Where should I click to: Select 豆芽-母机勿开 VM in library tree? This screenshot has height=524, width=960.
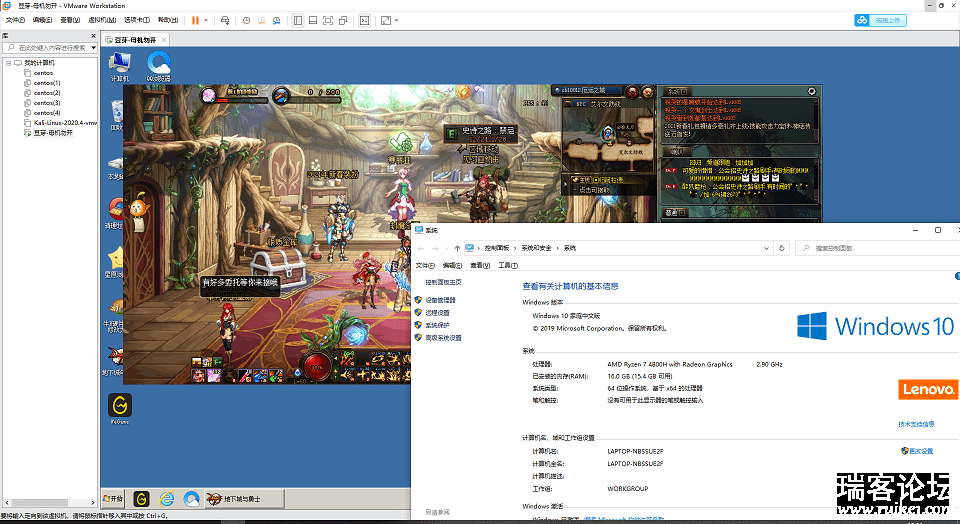[53, 133]
